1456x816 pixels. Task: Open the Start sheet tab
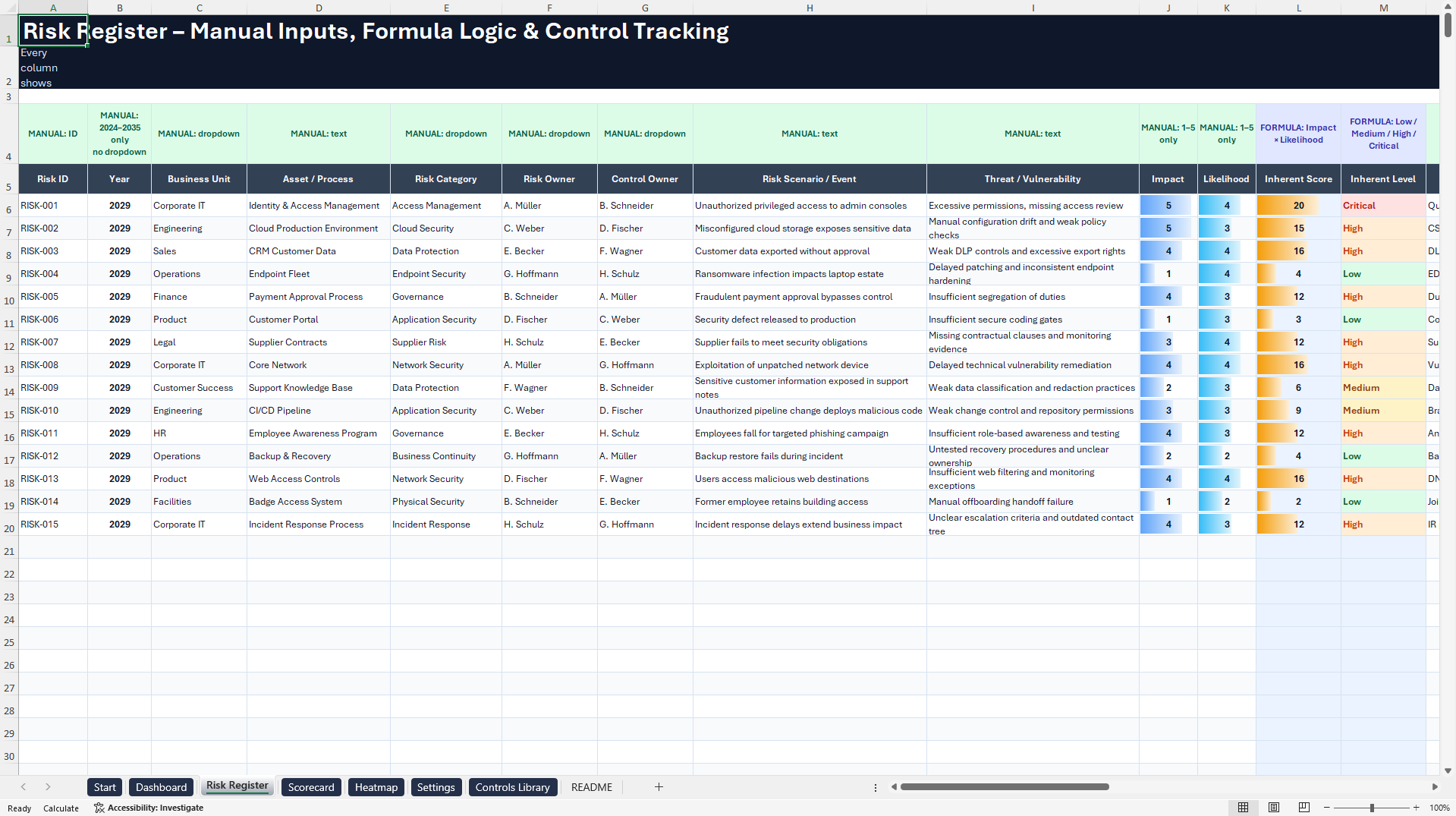tap(105, 787)
